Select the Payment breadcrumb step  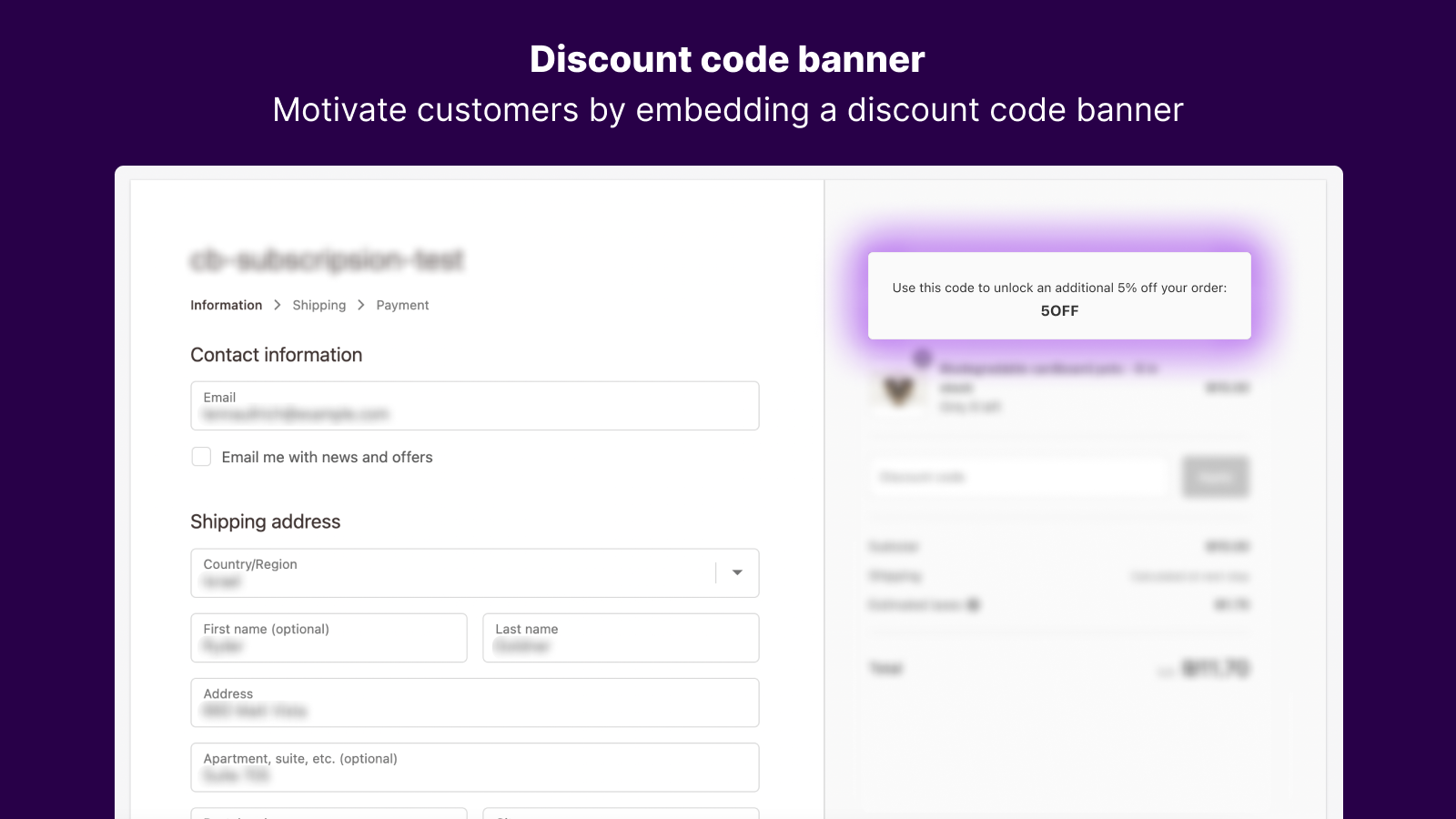(402, 305)
